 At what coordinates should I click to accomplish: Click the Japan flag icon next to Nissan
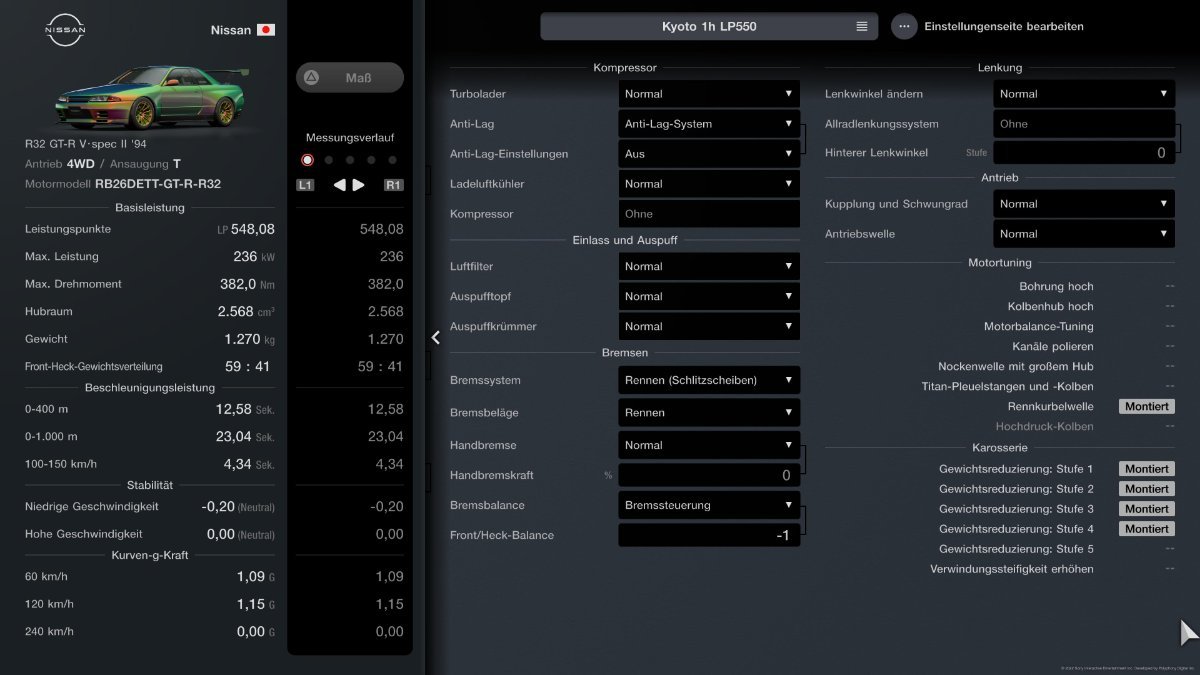pos(266,30)
